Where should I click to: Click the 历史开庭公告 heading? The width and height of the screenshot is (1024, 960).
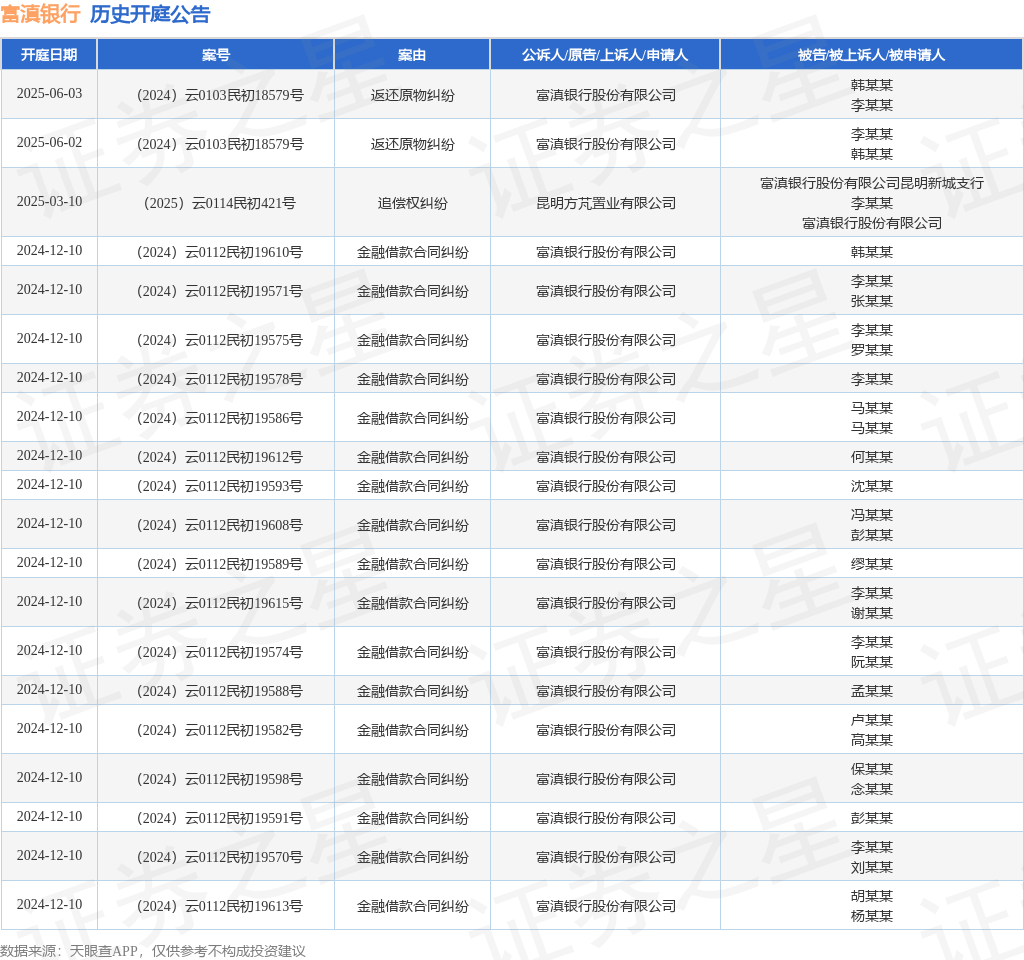pyautogui.click(x=150, y=14)
